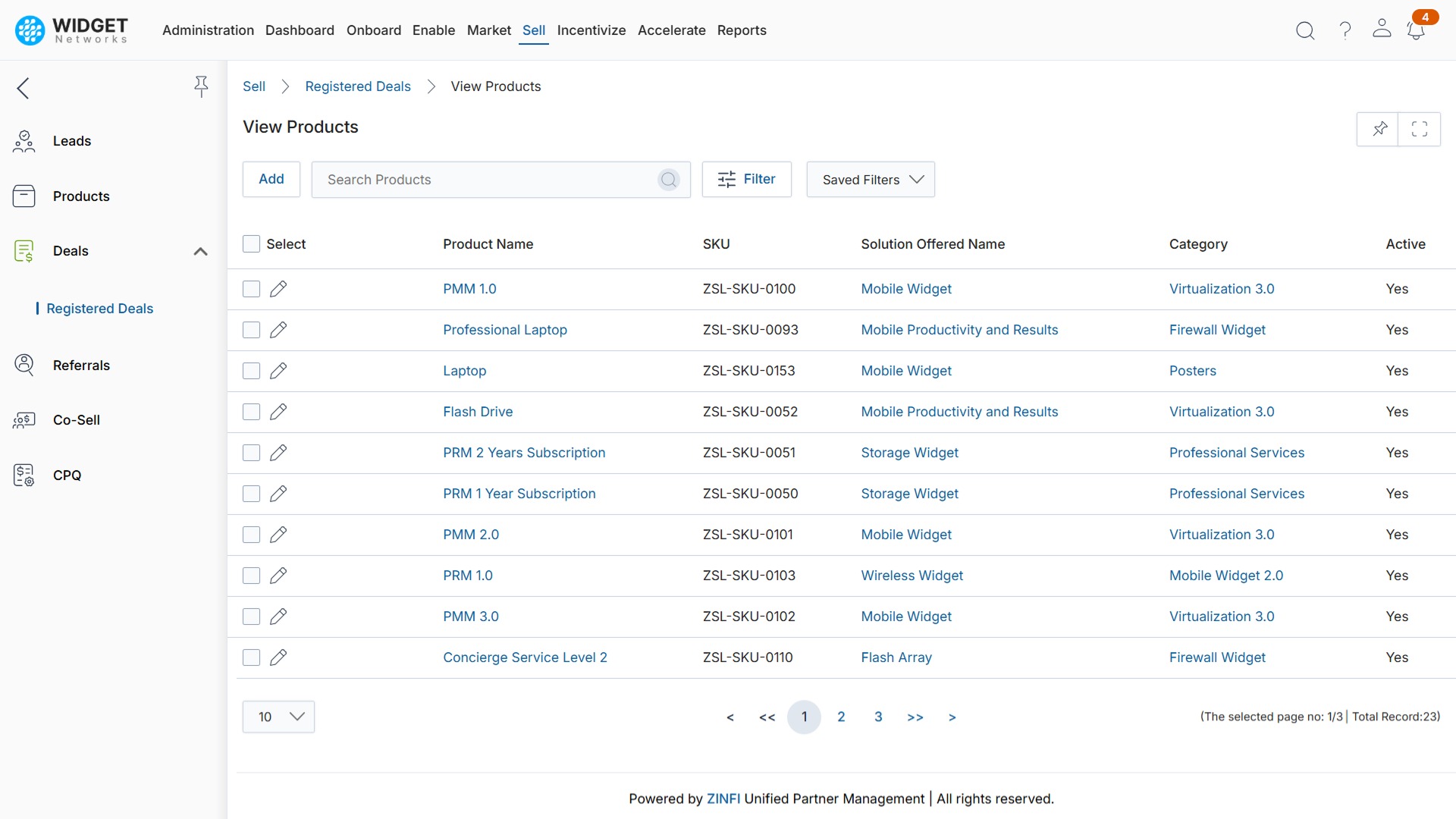The height and width of the screenshot is (819, 1456).
Task: Select the Leads sidebar icon
Action: tap(24, 140)
